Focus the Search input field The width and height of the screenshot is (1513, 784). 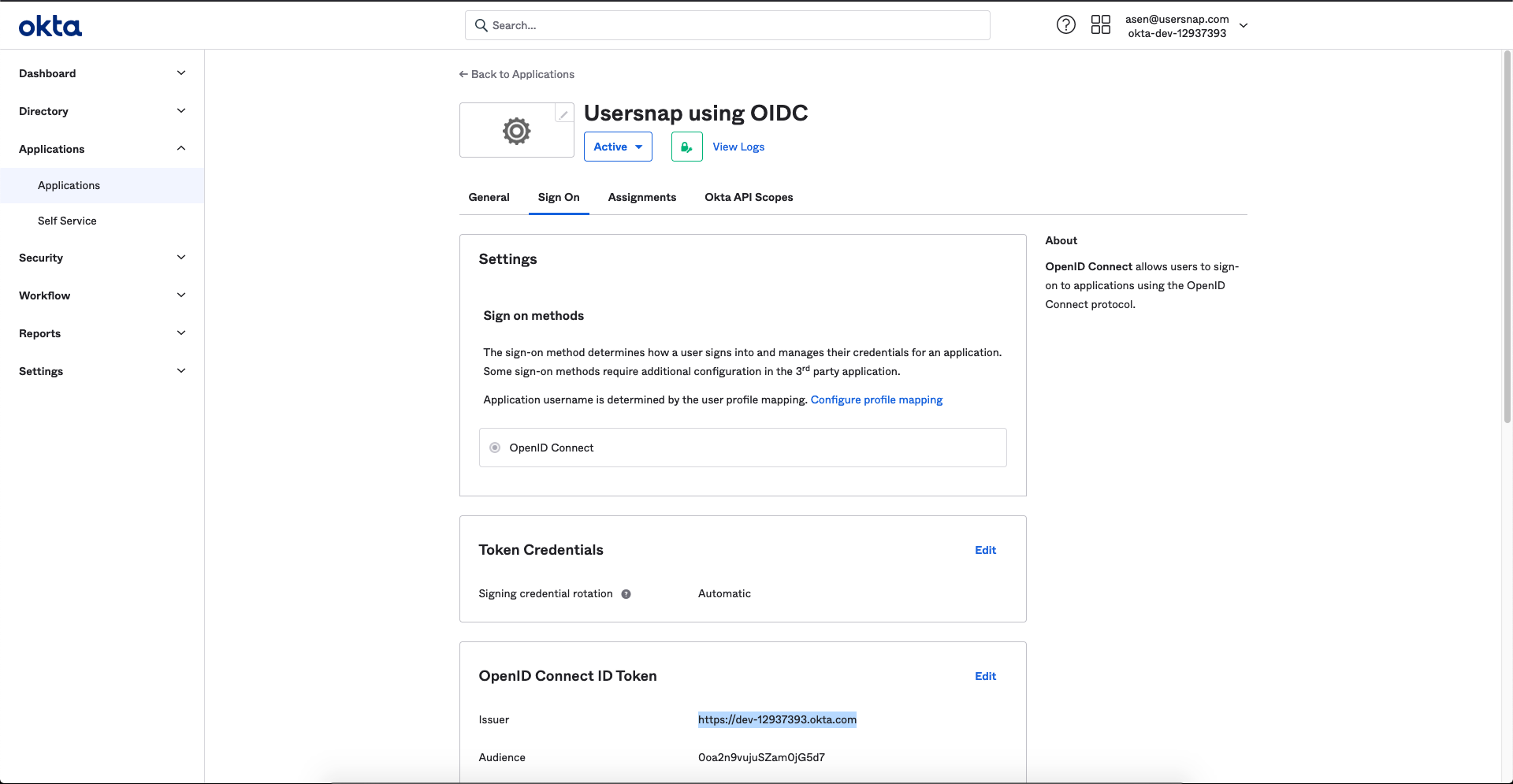point(727,25)
